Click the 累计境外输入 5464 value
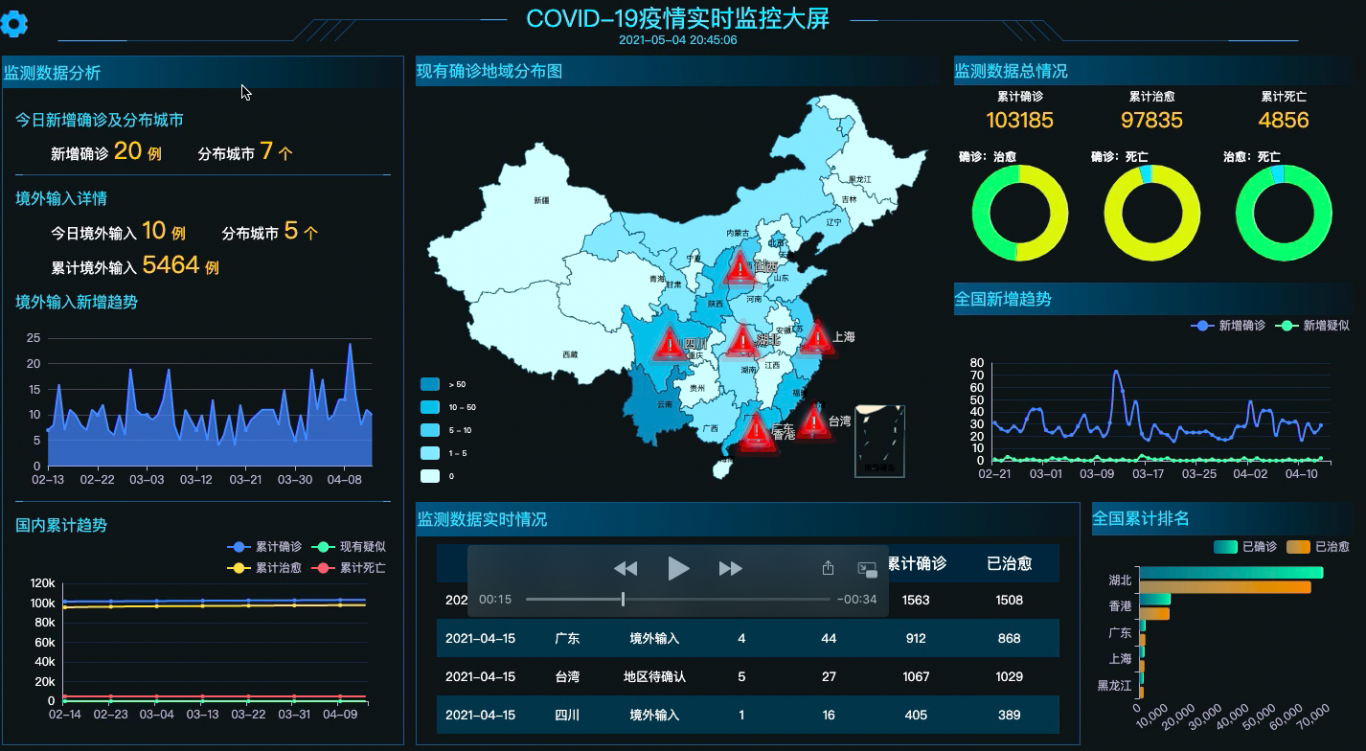This screenshot has width=1366, height=751. tap(171, 265)
